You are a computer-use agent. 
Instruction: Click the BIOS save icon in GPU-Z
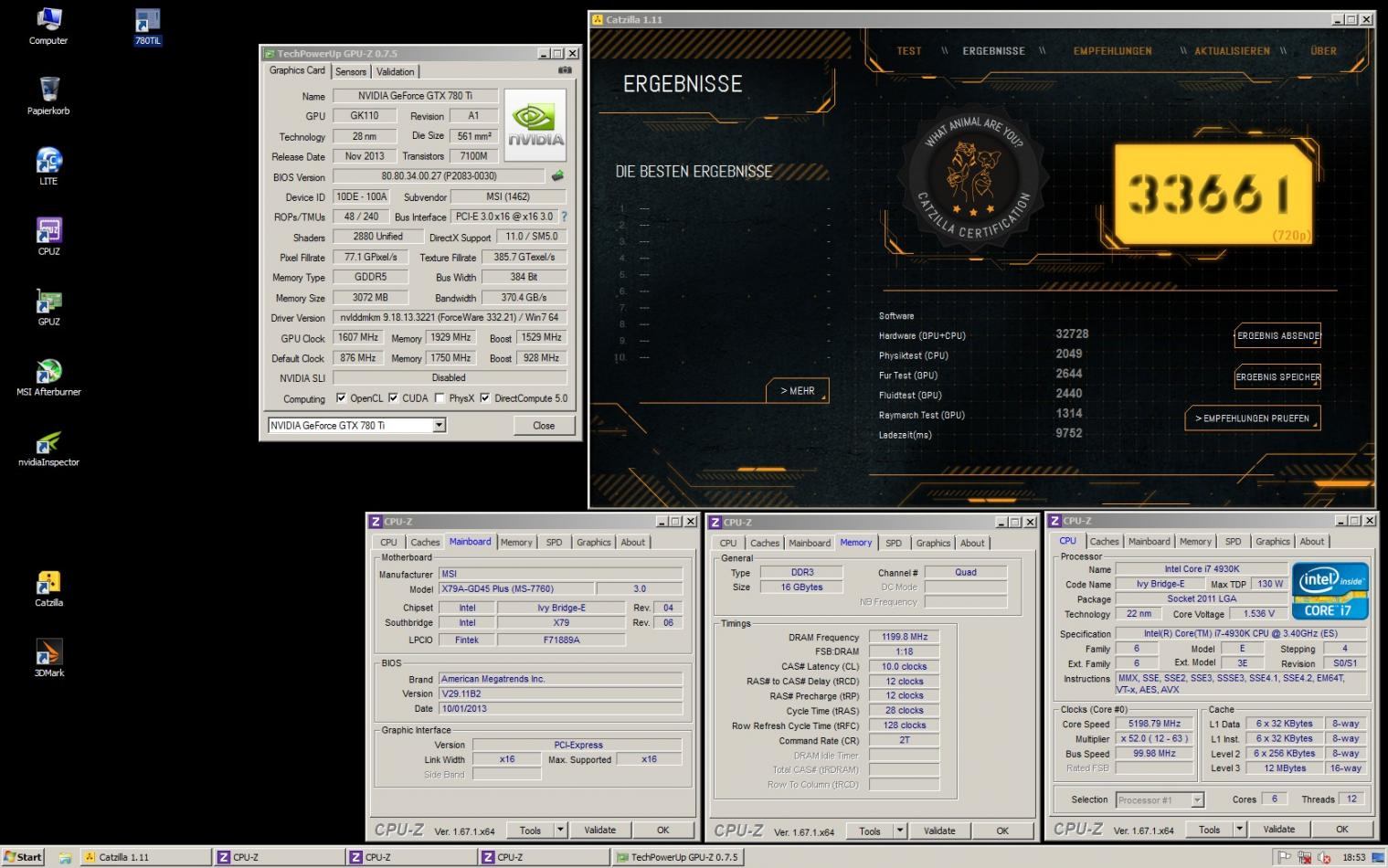point(557,176)
